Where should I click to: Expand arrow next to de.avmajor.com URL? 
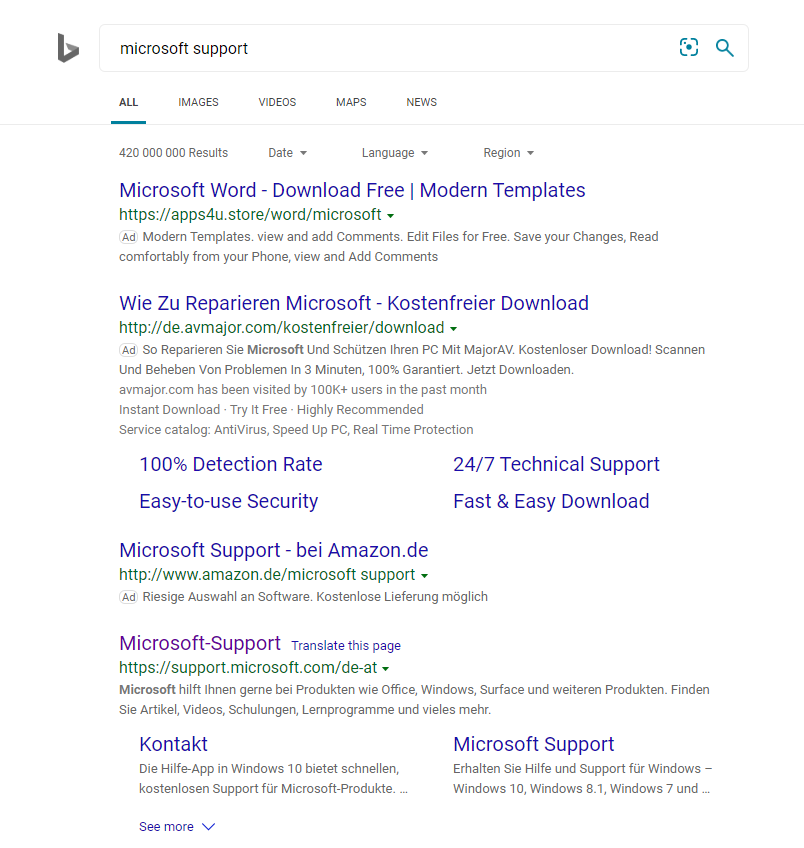tap(453, 329)
